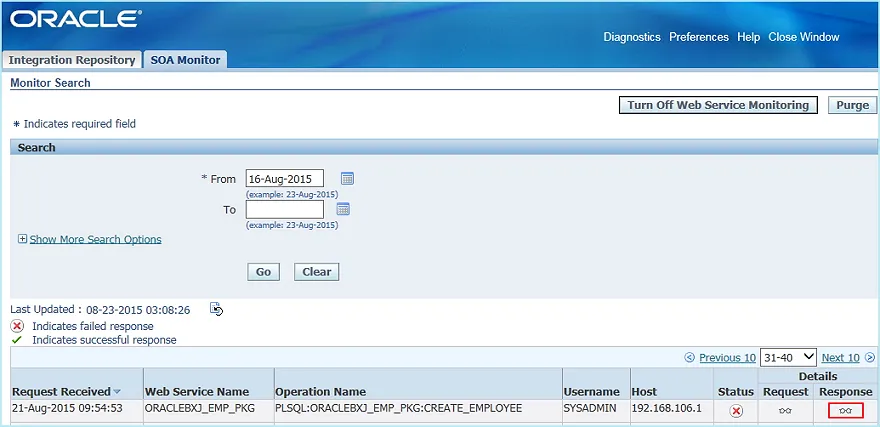
Task: Click Close Window in header
Action: point(804,37)
